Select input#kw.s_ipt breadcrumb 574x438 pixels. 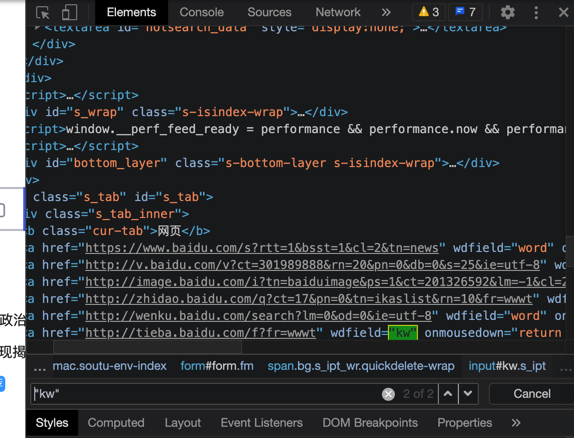507,366
